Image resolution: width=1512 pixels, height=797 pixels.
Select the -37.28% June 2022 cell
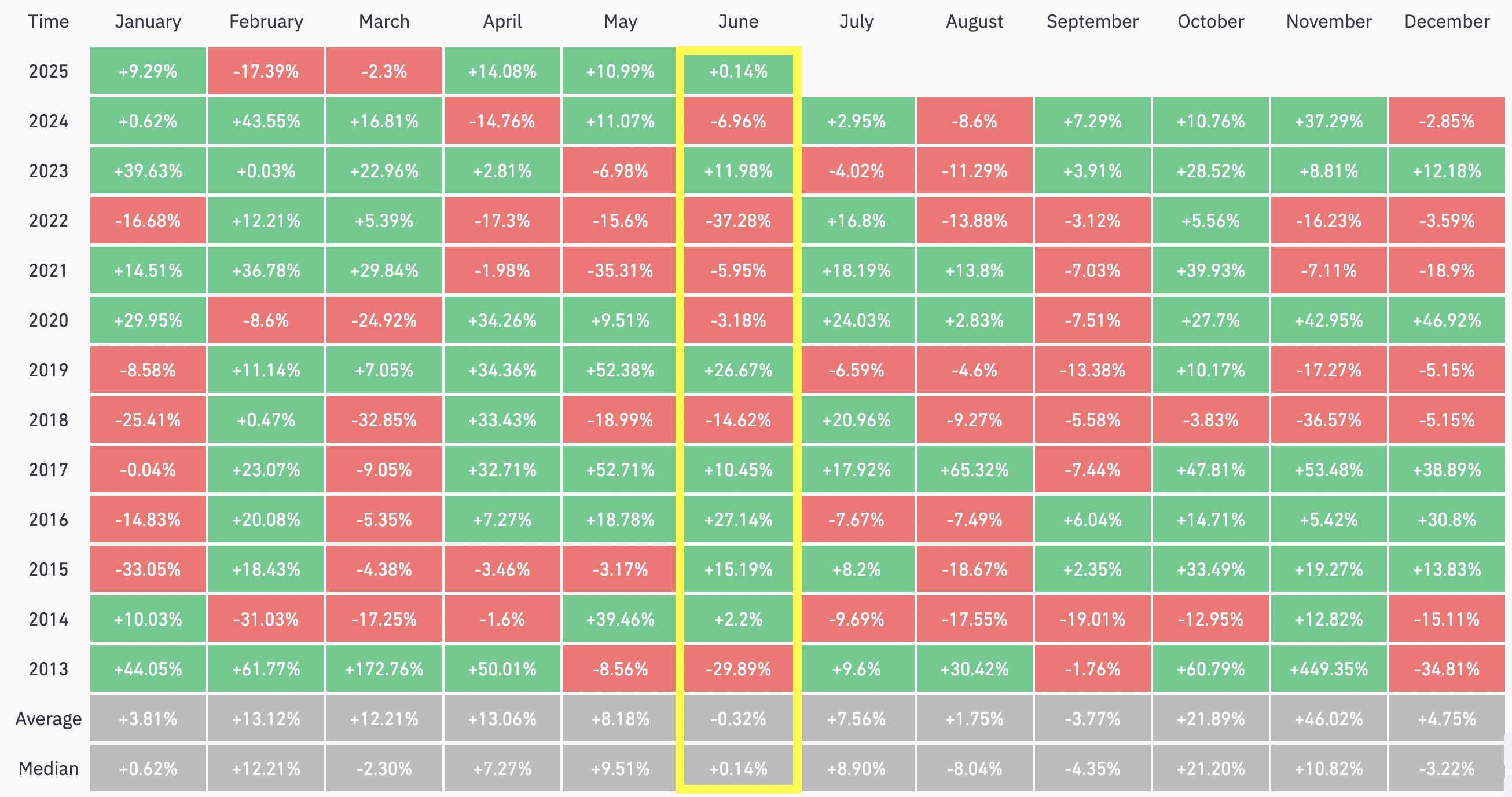click(738, 221)
